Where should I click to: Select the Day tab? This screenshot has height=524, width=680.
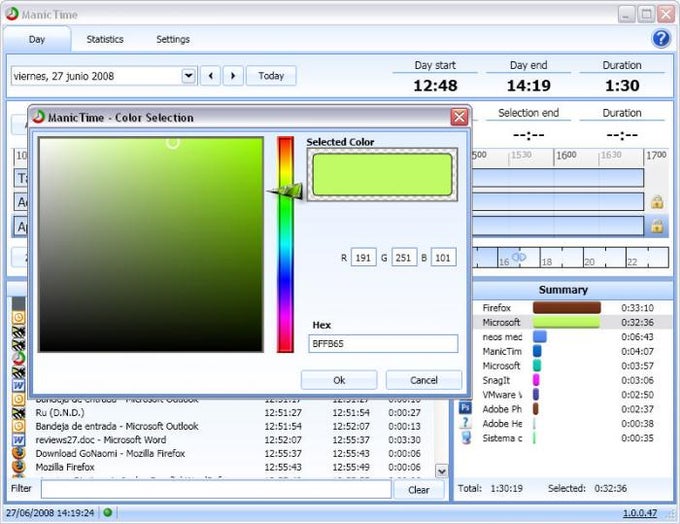(37, 39)
